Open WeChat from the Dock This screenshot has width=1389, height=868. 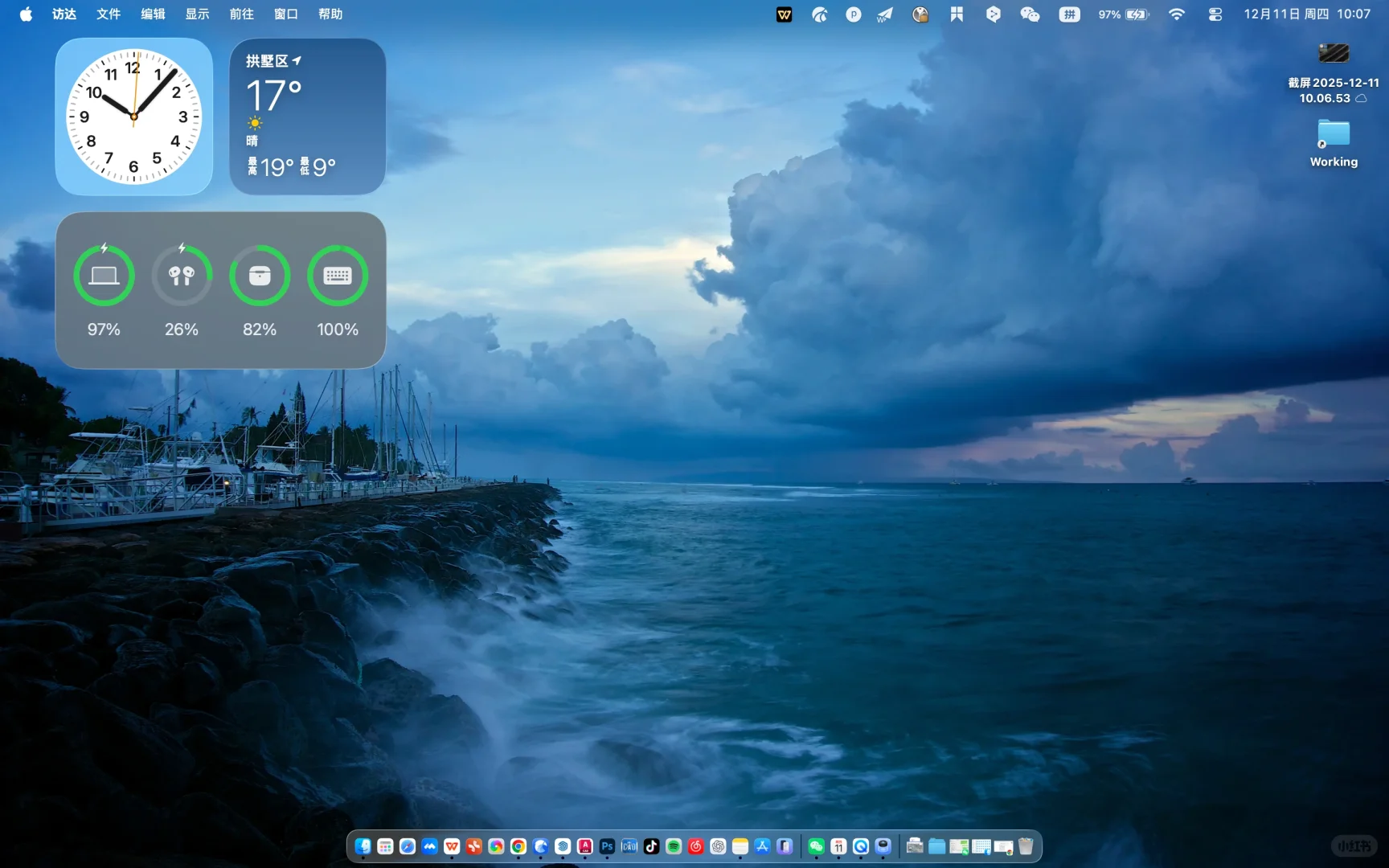[816, 845]
